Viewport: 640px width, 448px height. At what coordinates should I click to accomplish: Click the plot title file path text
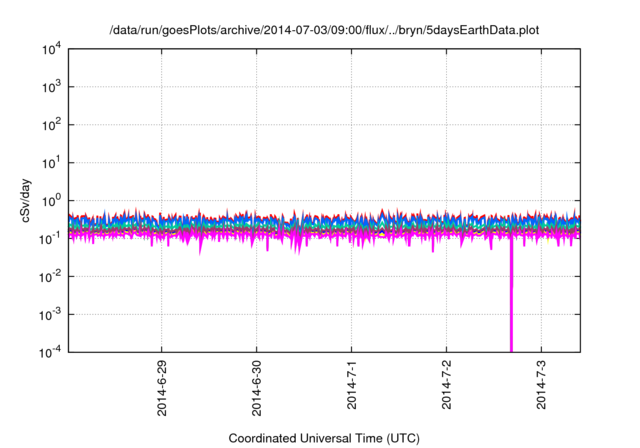325,28
